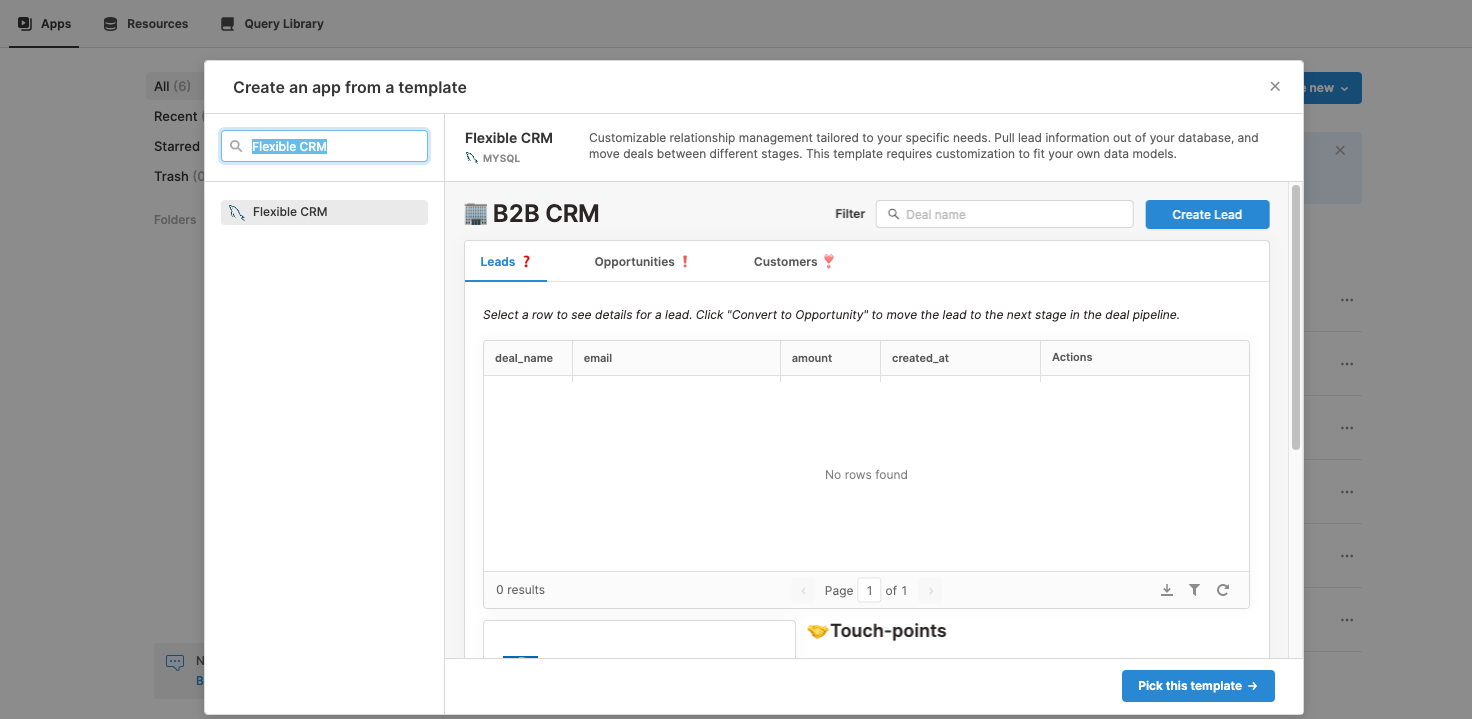1472x719 pixels.
Task: Click the previous page left chevron
Action: (x=804, y=590)
